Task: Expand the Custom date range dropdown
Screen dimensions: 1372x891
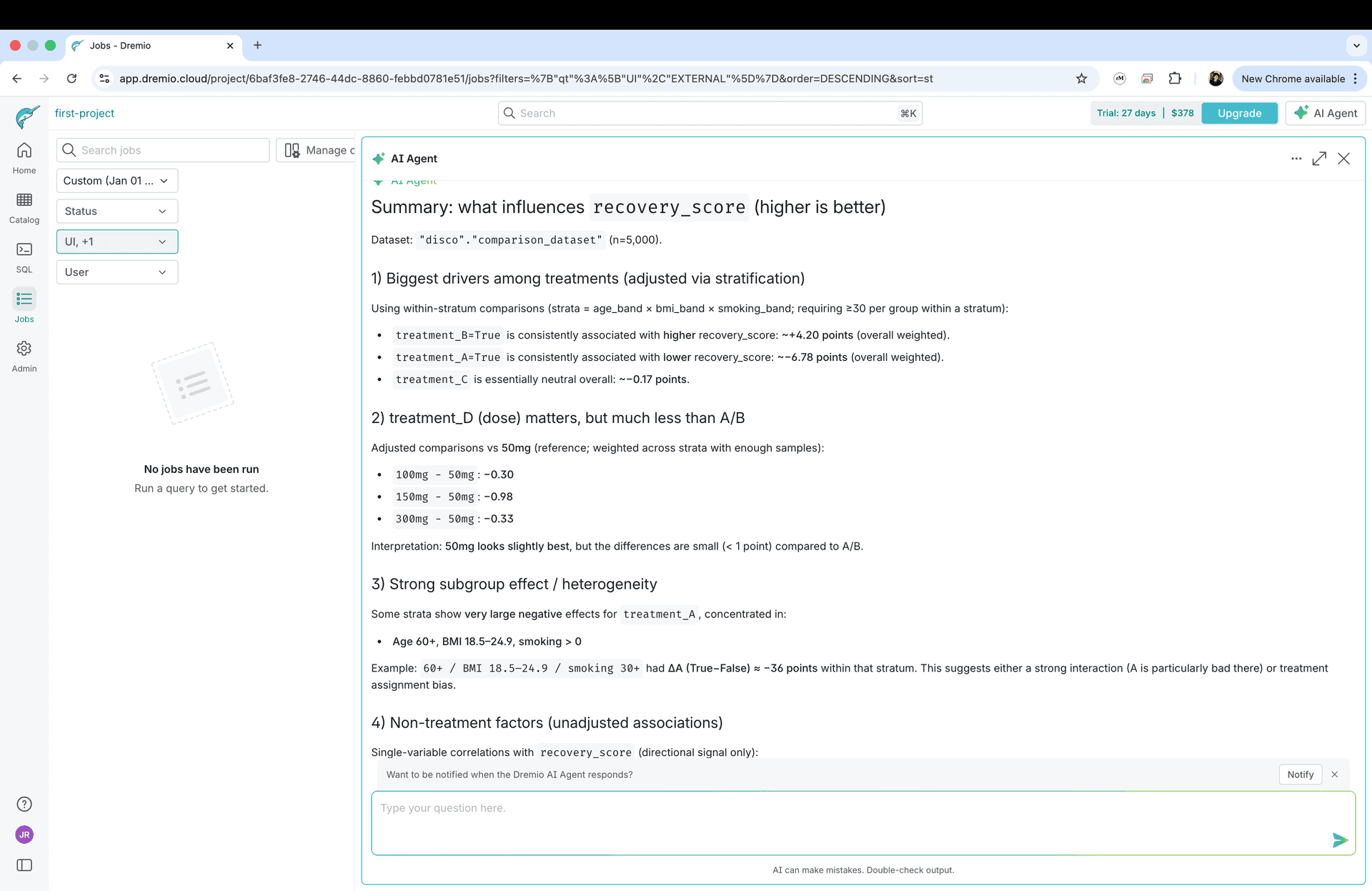Action: (116, 181)
